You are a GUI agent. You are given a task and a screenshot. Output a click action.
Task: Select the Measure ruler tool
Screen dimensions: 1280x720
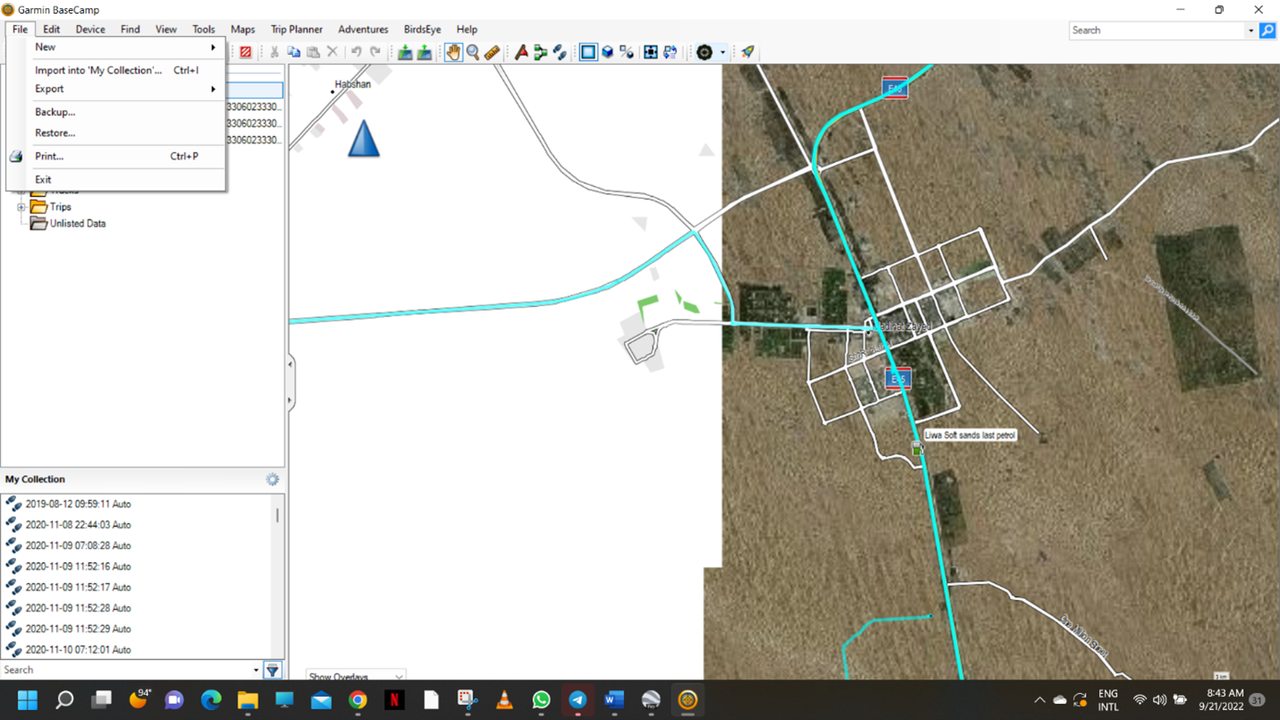pyautogui.click(x=492, y=52)
